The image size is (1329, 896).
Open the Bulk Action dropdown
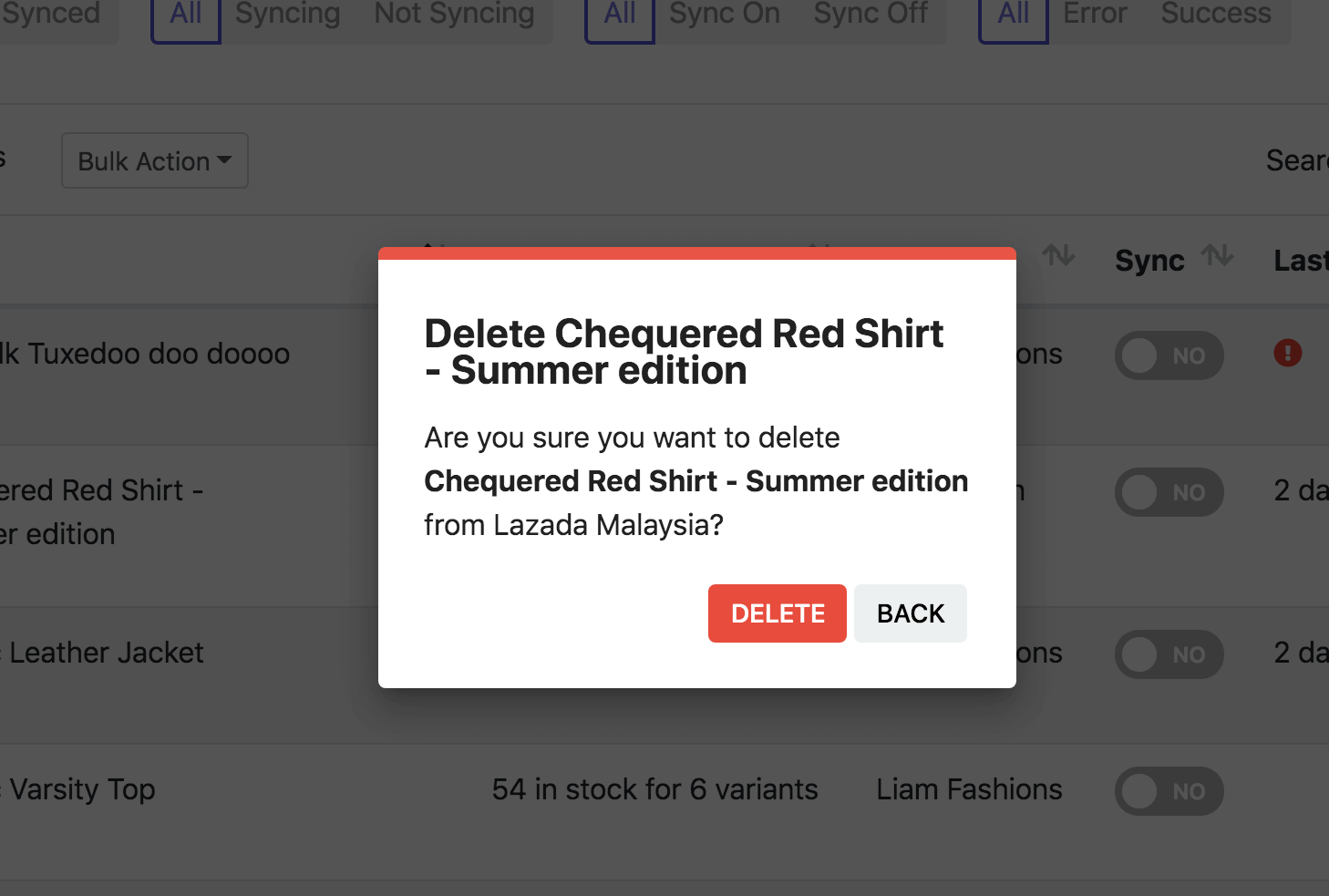(x=154, y=161)
